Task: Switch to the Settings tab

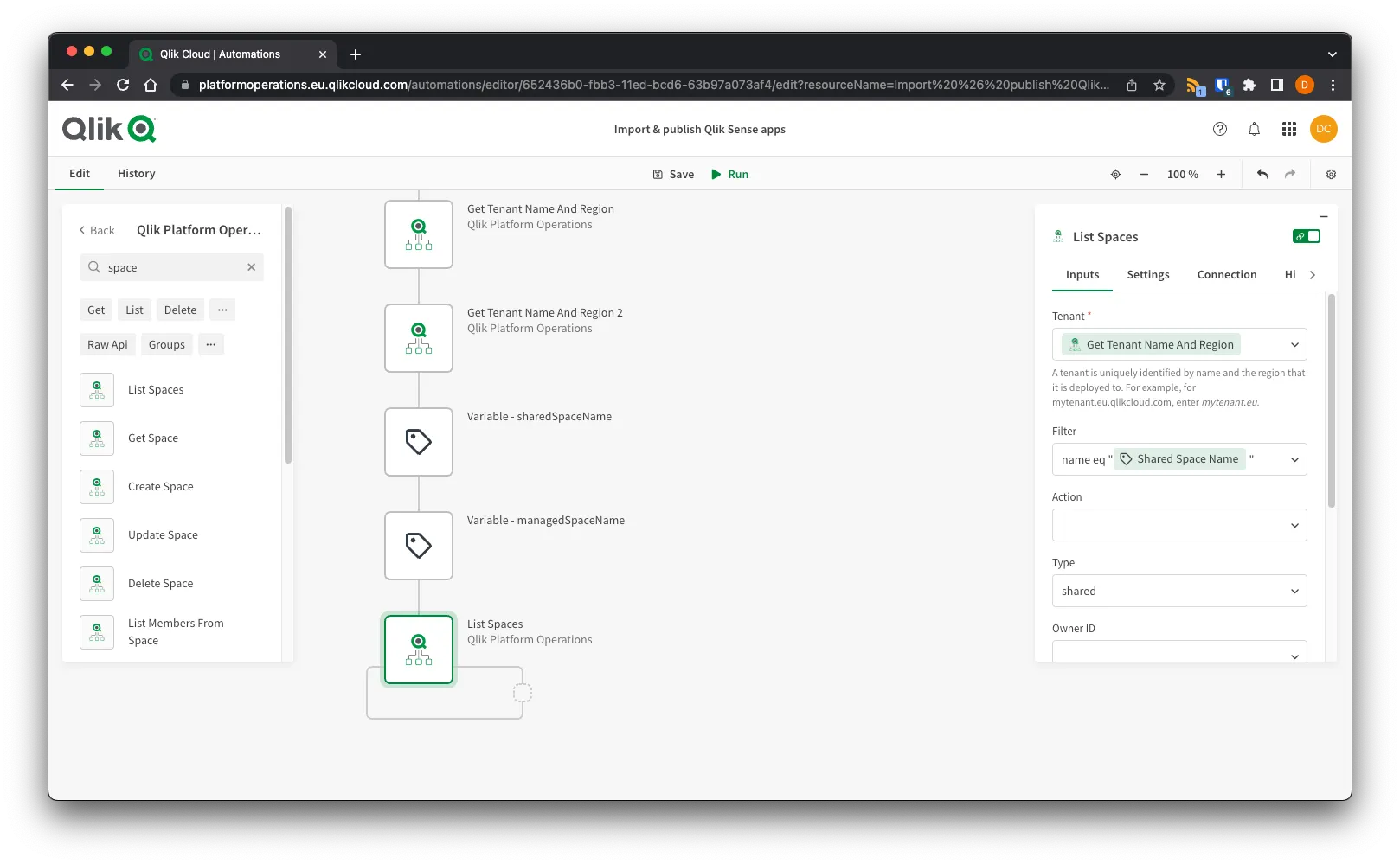Action: (x=1147, y=274)
